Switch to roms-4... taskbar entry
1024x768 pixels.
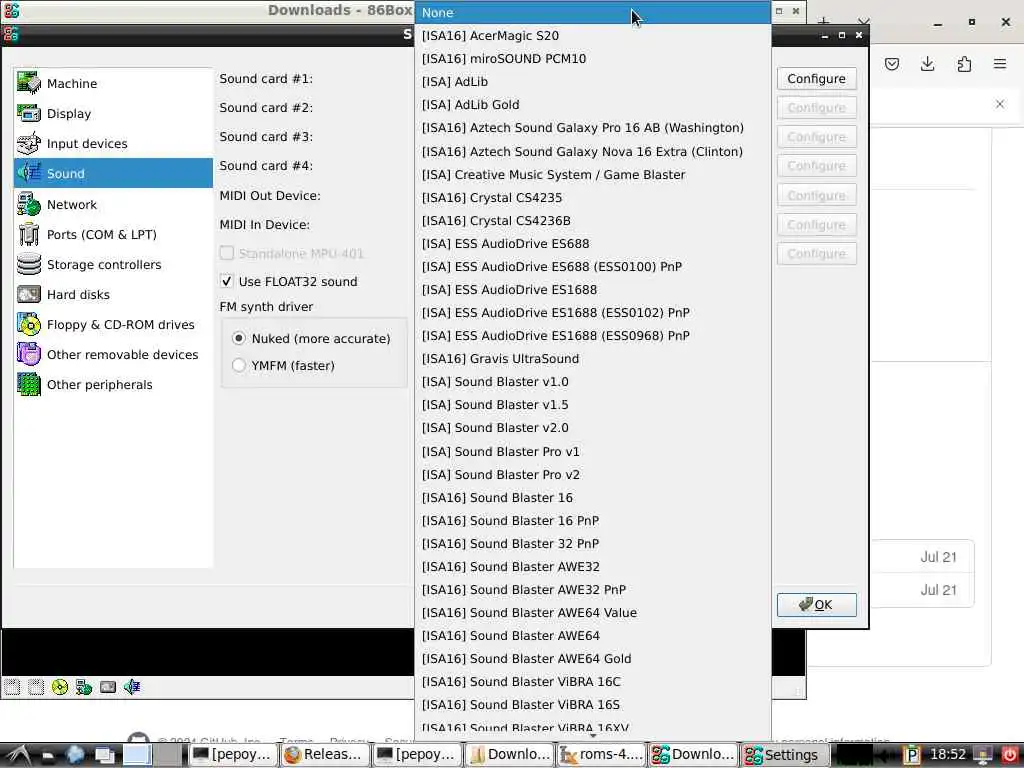coord(601,755)
